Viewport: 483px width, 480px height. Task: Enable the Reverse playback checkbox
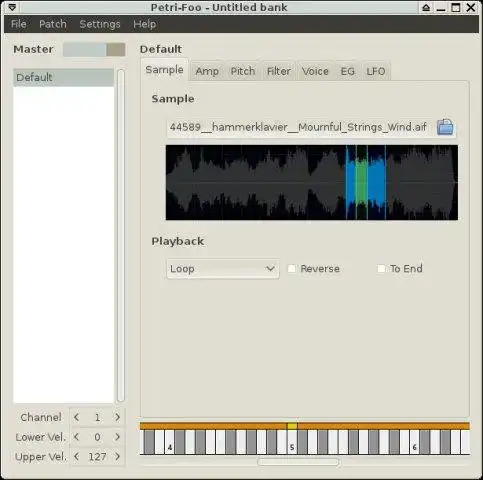291,269
